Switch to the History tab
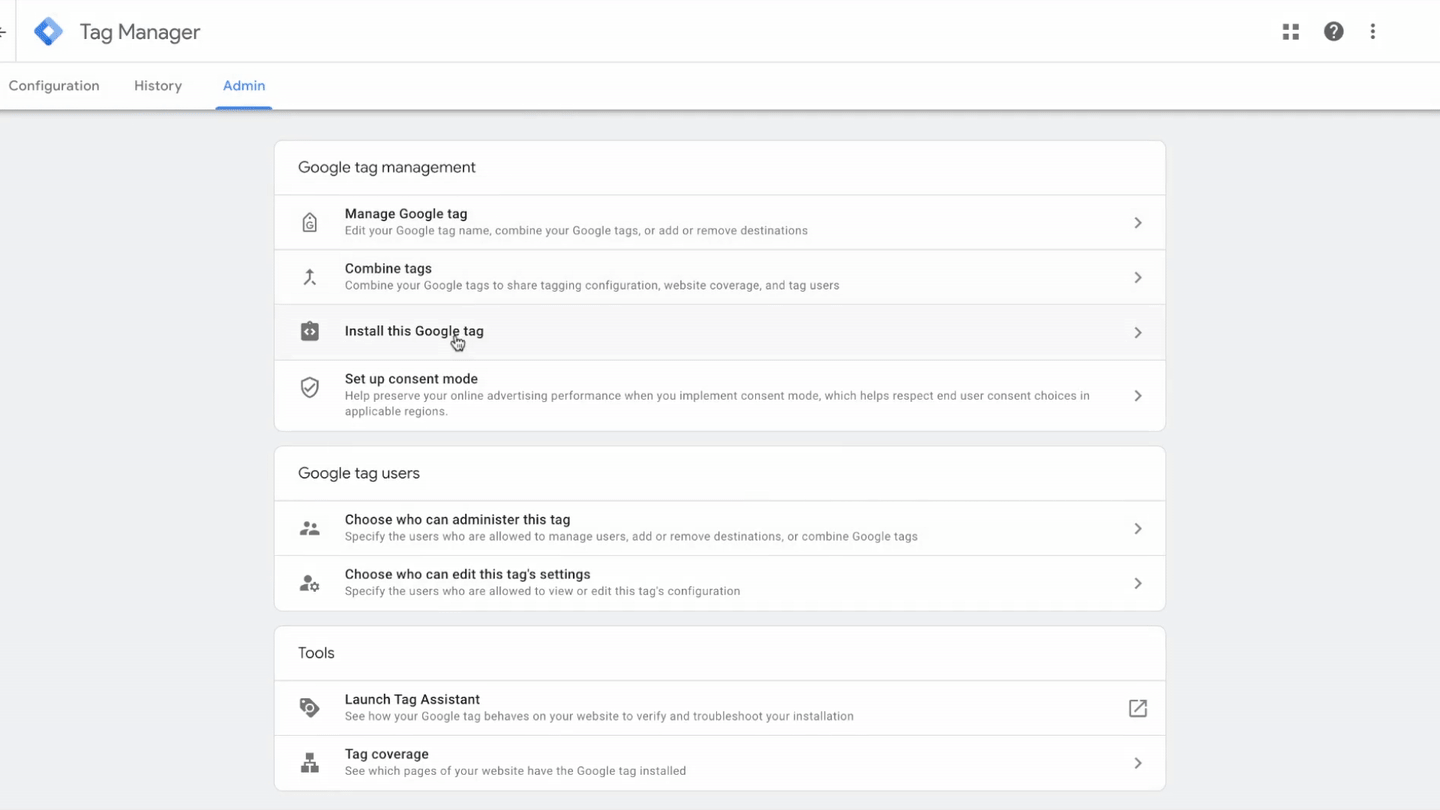This screenshot has width=1440, height=810. [158, 86]
